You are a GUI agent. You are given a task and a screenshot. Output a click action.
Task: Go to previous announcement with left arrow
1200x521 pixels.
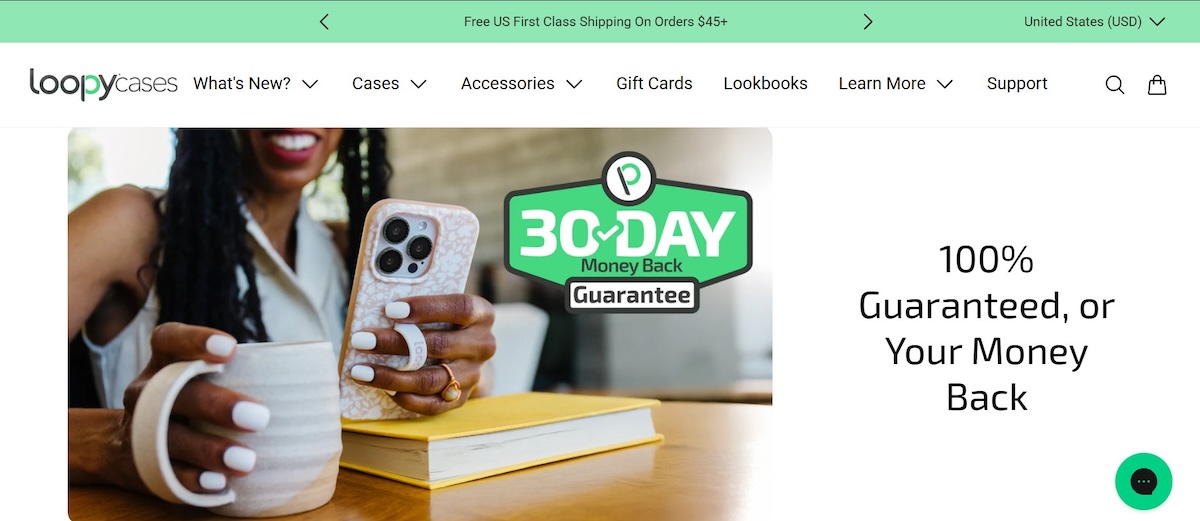(x=324, y=21)
